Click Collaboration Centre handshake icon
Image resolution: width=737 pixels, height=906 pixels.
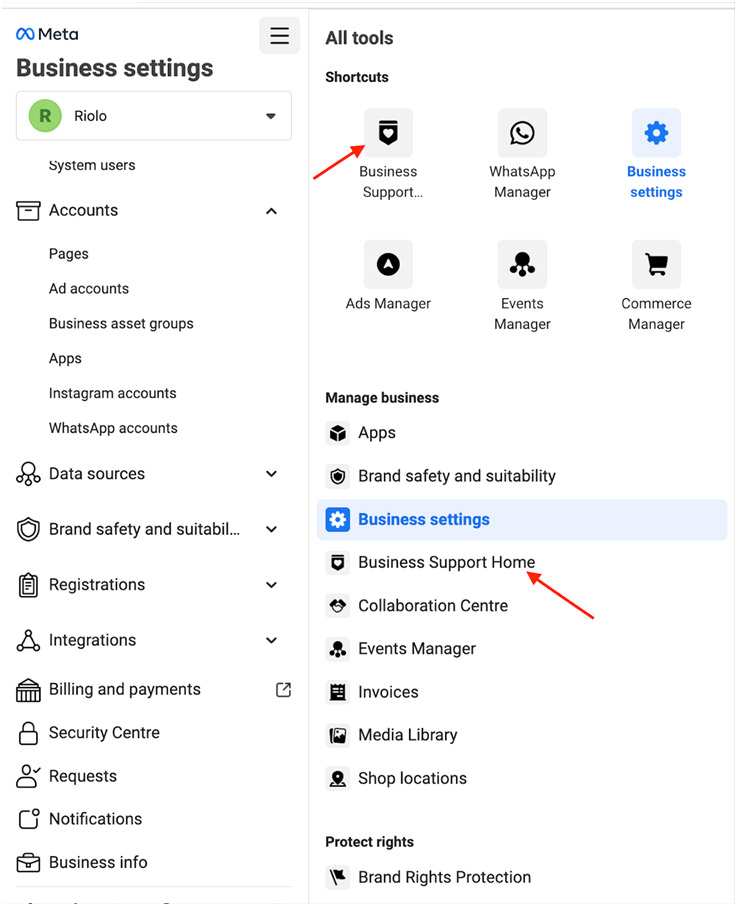pos(338,606)
